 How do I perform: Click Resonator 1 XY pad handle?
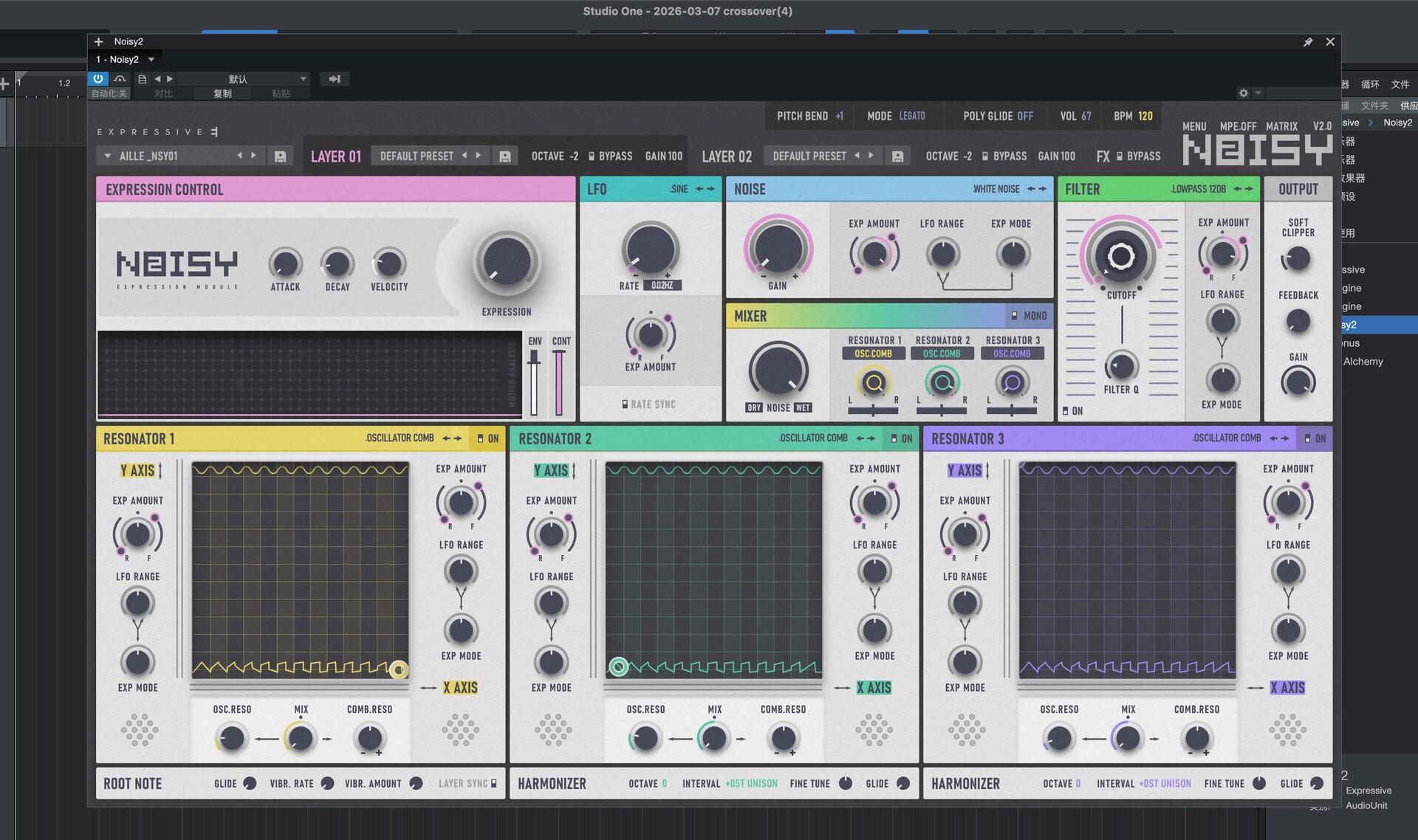pyautogui.click(x=398, y=669)
